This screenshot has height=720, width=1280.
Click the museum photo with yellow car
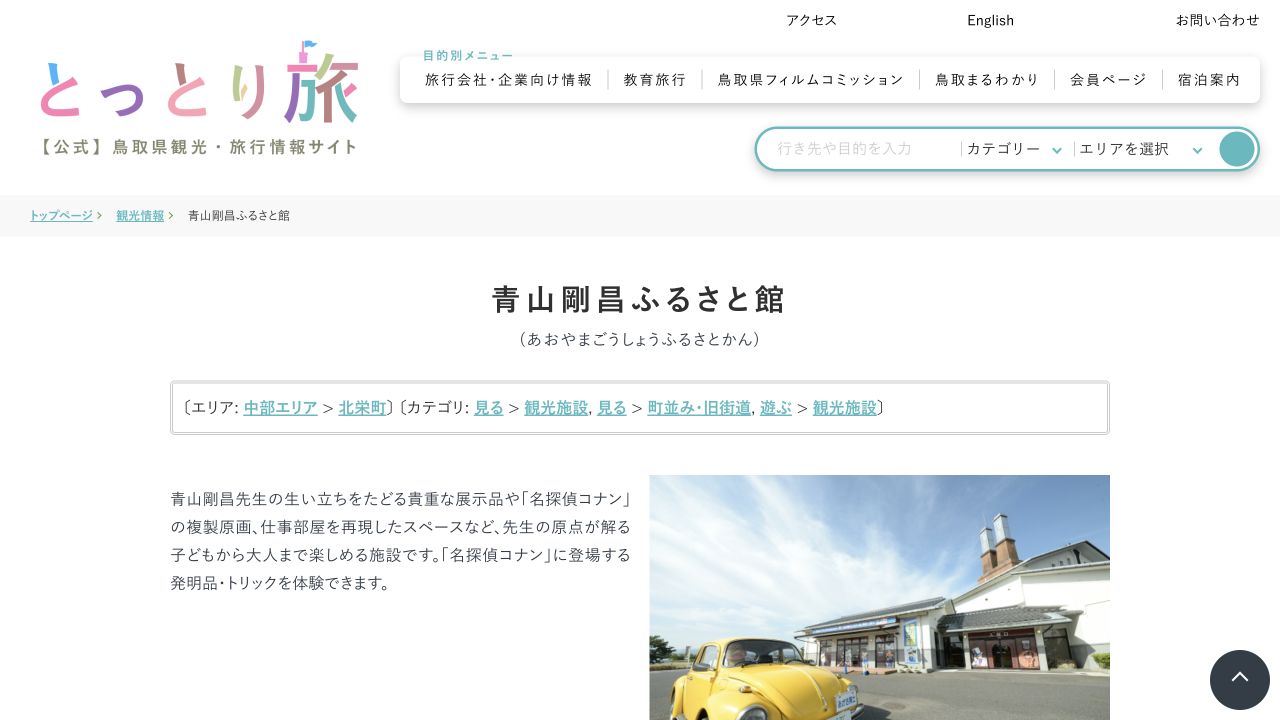coord(879,597)
